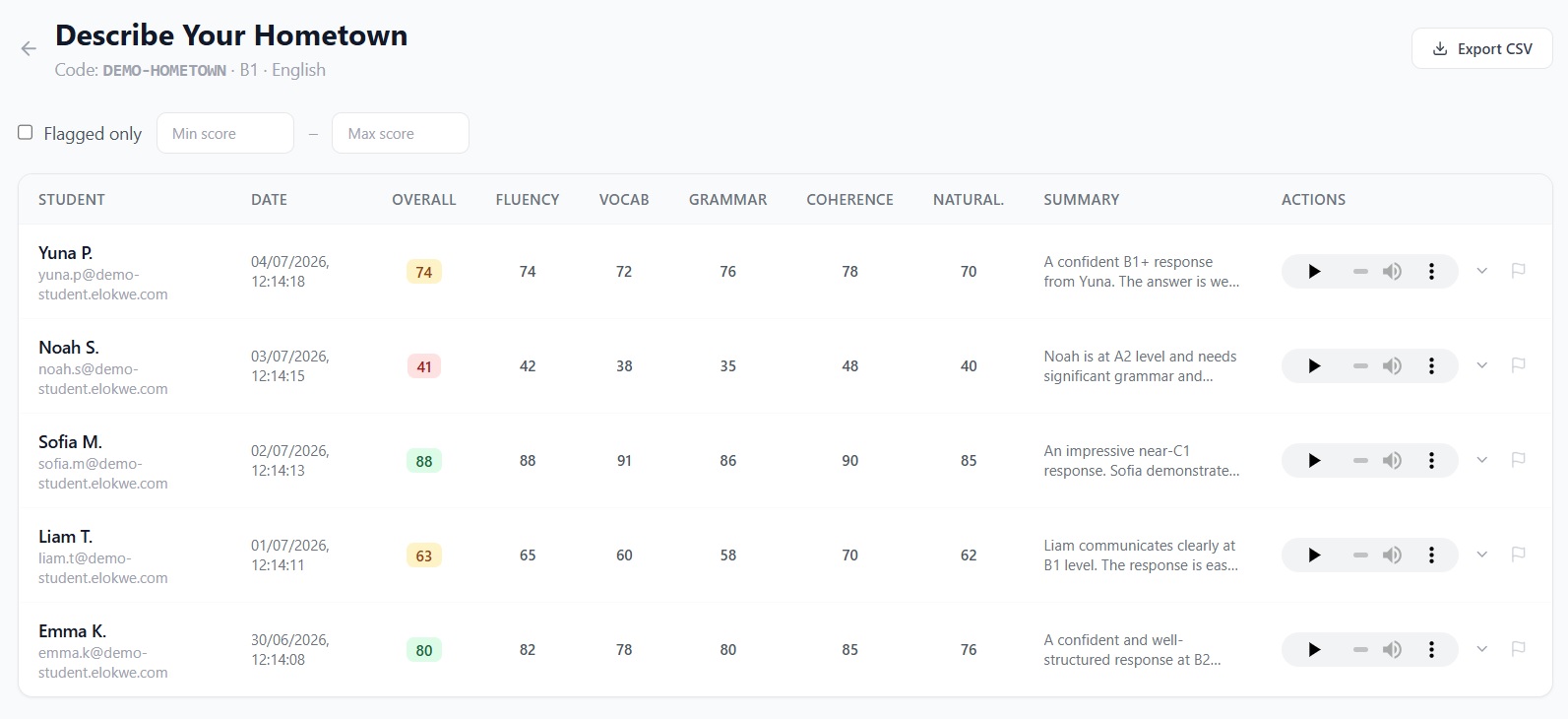
Task: Click the DATE column header
Action: coord(269,200)
